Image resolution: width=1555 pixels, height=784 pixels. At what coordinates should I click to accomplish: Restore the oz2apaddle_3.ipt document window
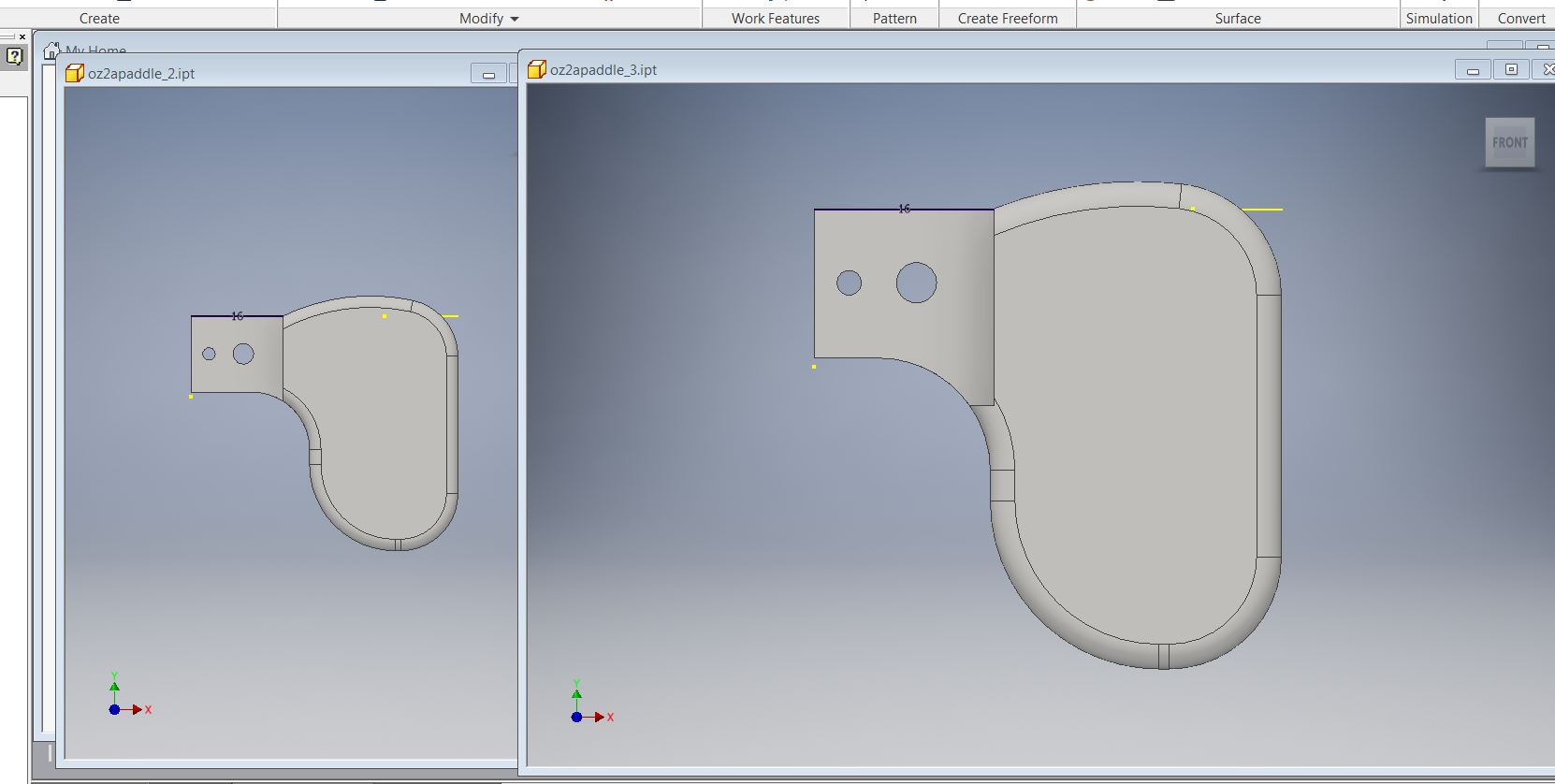pos(1510,70)
